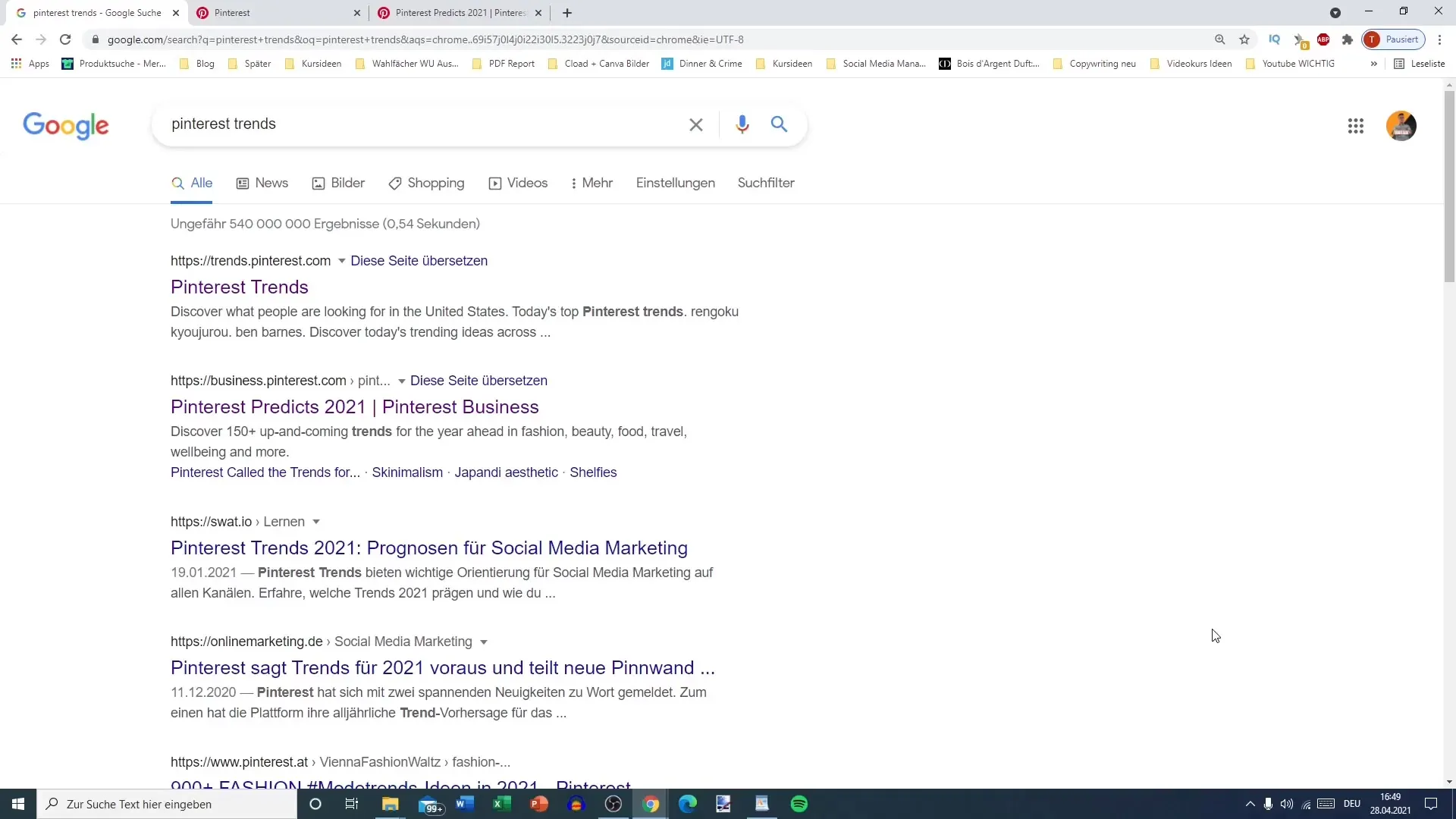Image resolution: width=1456 pixels, height=819 pixels.
Task: Click the Spotify icon in taskbar
Action: [x=799, y=803]
